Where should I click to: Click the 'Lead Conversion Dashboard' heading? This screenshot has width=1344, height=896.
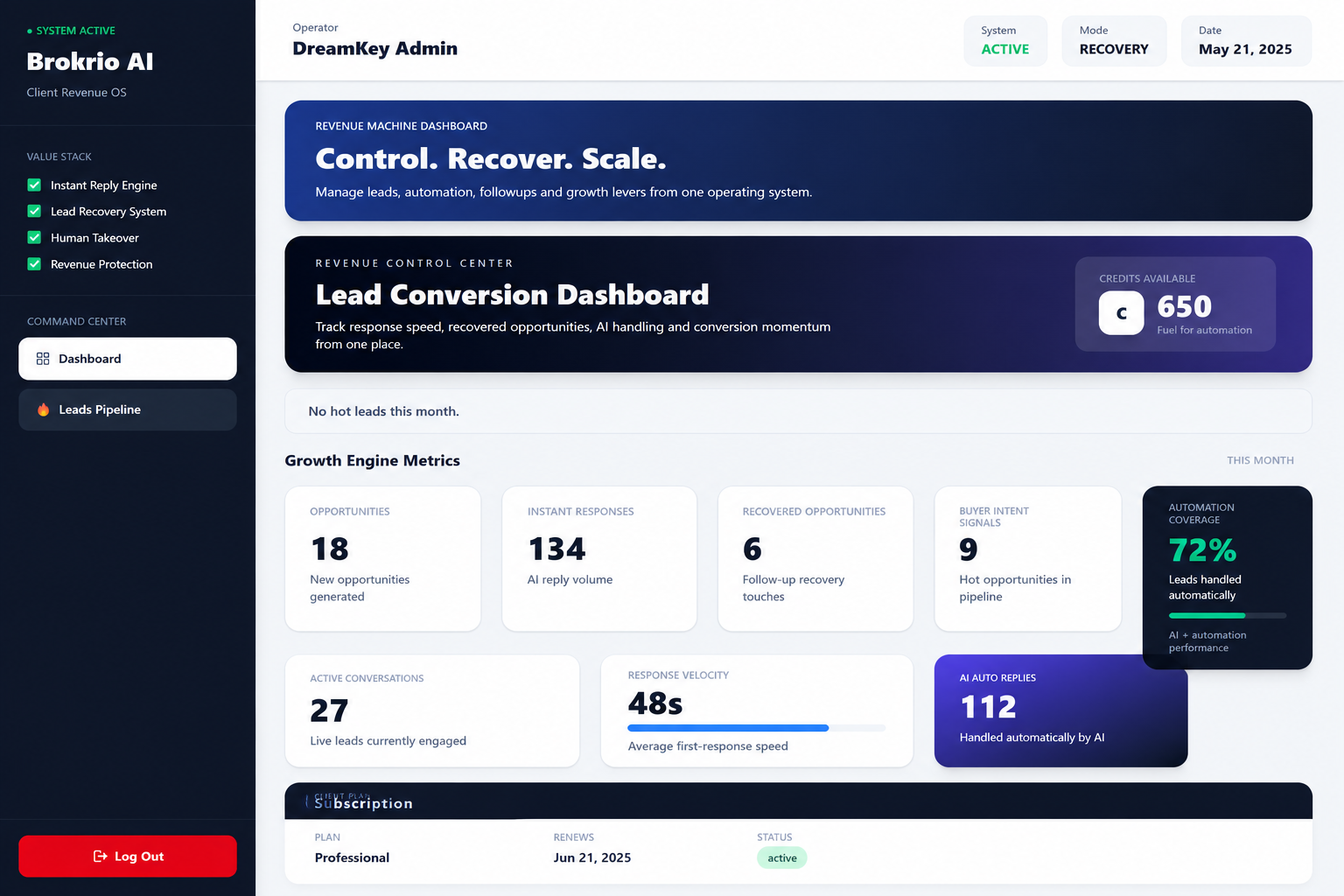[x=512, y=295]
